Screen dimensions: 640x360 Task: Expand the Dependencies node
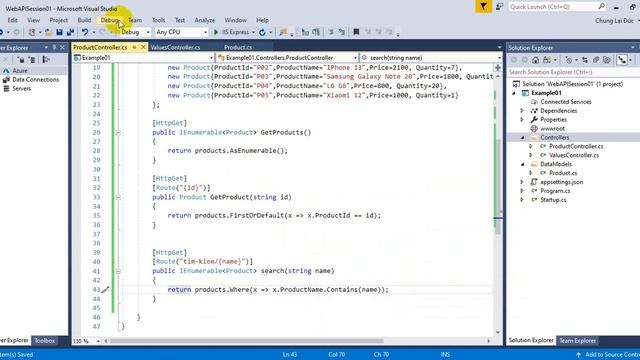(x=522, y=111)
